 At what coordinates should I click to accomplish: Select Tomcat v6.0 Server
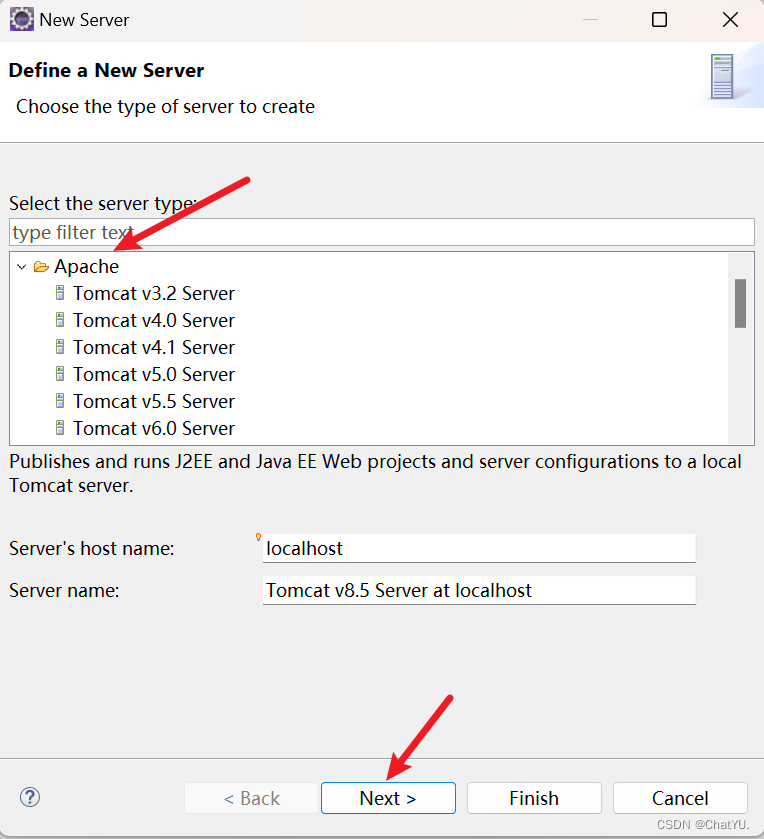tap(154, 428)
